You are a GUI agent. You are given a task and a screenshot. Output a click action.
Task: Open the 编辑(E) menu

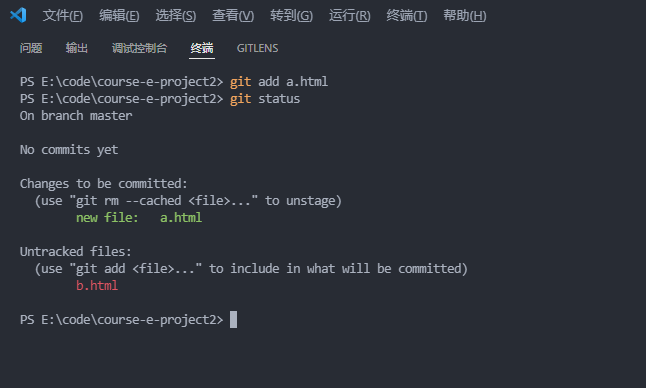pos(119,16)
